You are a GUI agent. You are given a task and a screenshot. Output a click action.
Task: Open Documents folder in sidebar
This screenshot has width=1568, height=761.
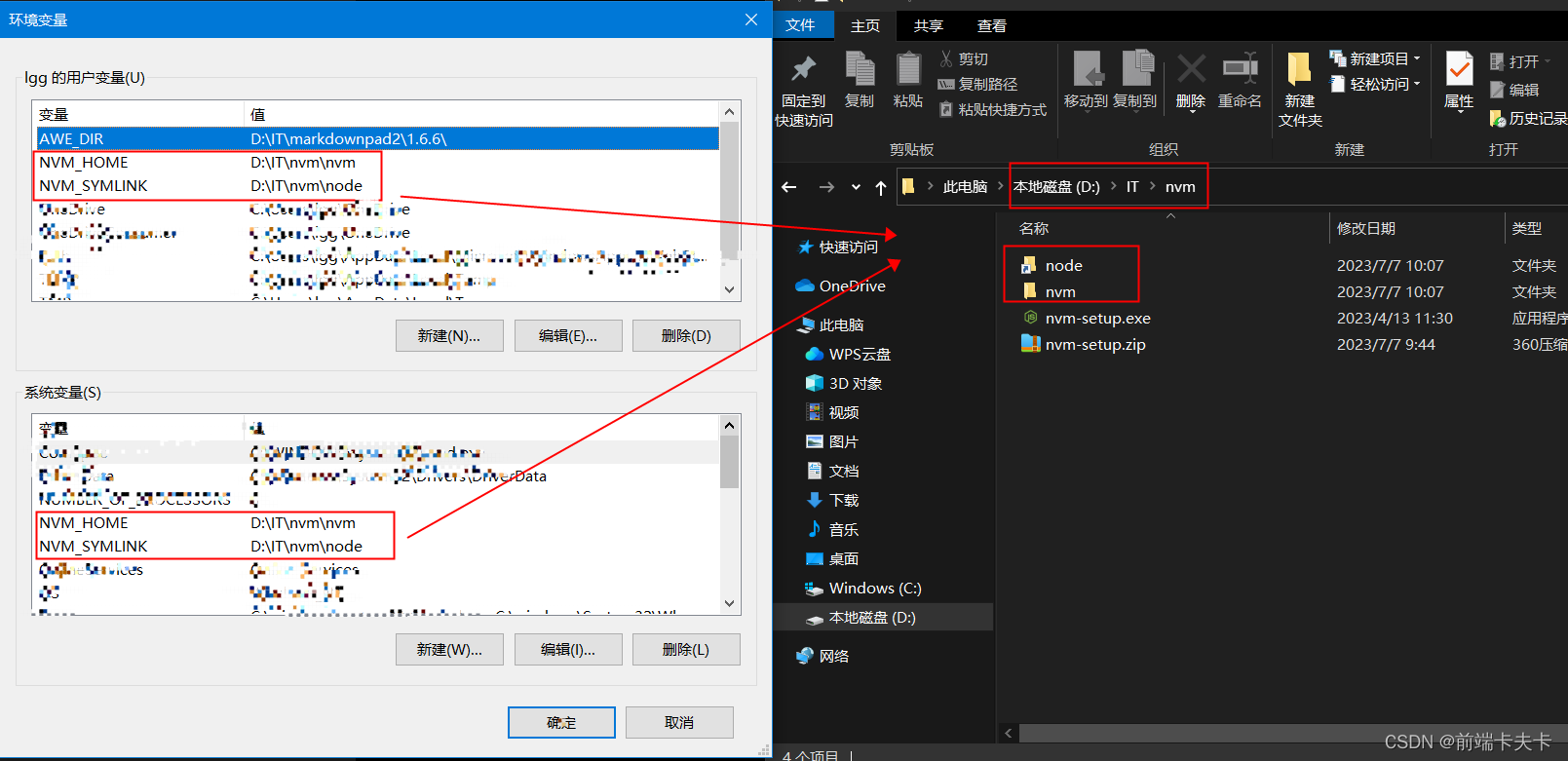click(x=832, y=471)
